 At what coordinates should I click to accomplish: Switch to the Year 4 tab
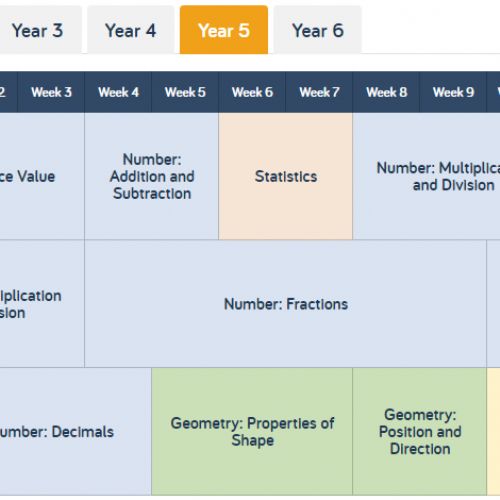pos(131,30)
